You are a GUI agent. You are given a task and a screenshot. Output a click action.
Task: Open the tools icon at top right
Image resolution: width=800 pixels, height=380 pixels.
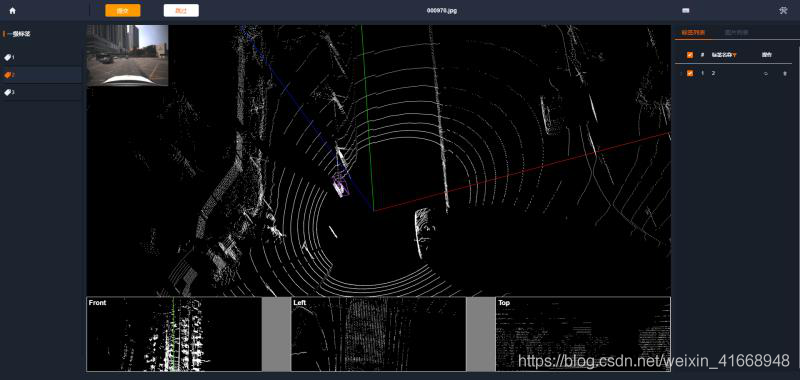(x=783, y=10)
